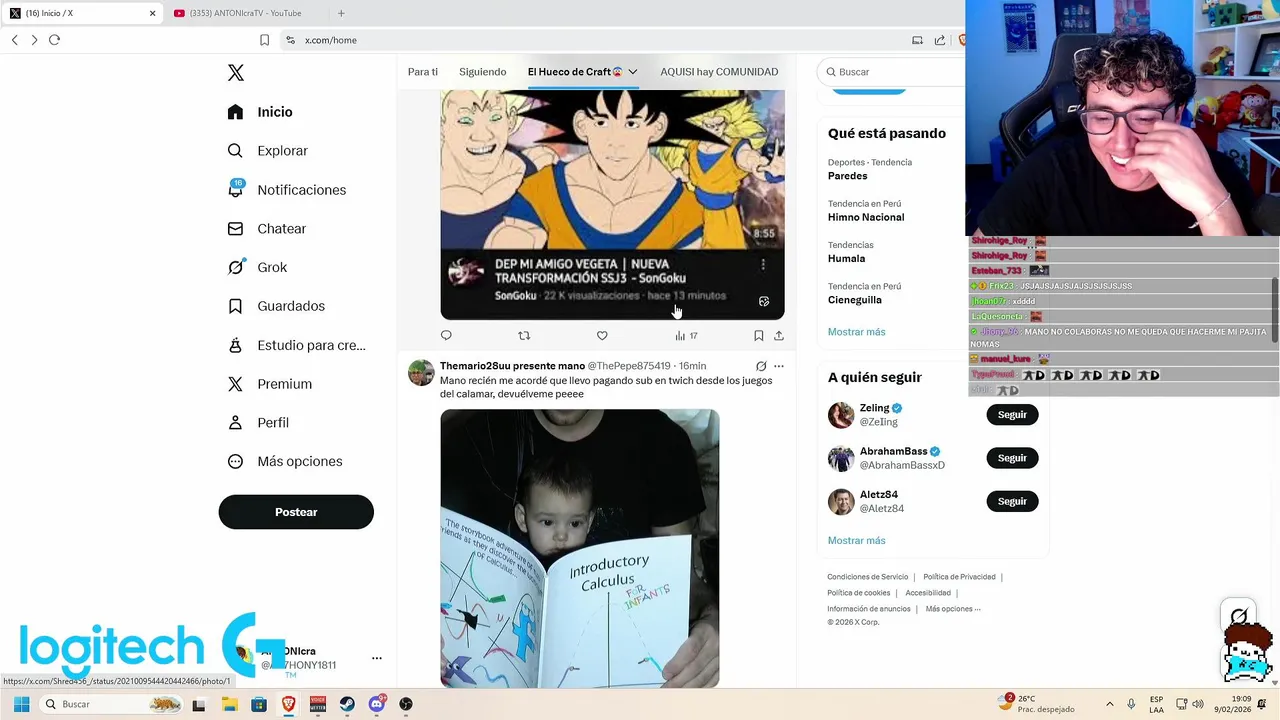This screenshot has height=720, width=1280.
Task: Follow Zeling account
Action: pyautogui.click(x=1012, y=415)
